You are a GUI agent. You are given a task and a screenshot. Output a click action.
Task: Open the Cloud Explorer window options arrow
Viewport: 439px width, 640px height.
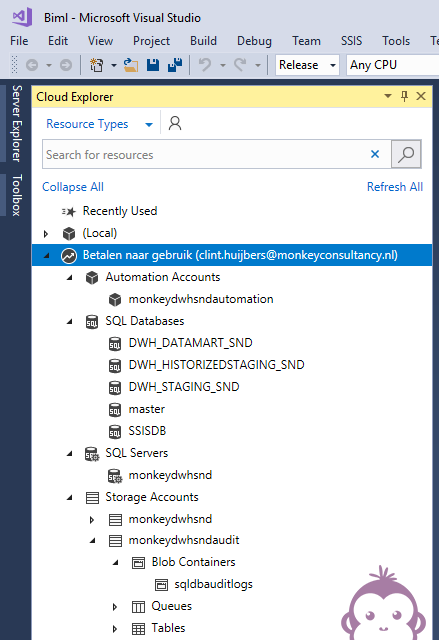(x=388, y=96)
